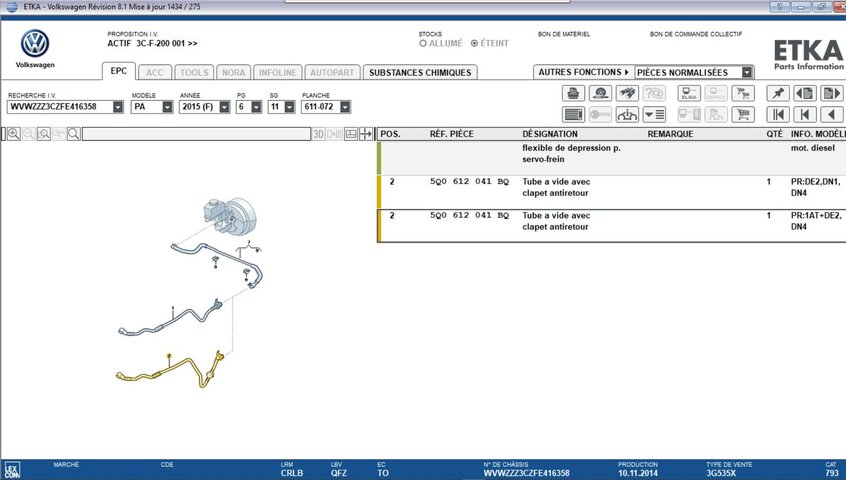The width and height of the screenshot is (846, 480).
Task: Go to next page document icon
Action: click(831, 93)
